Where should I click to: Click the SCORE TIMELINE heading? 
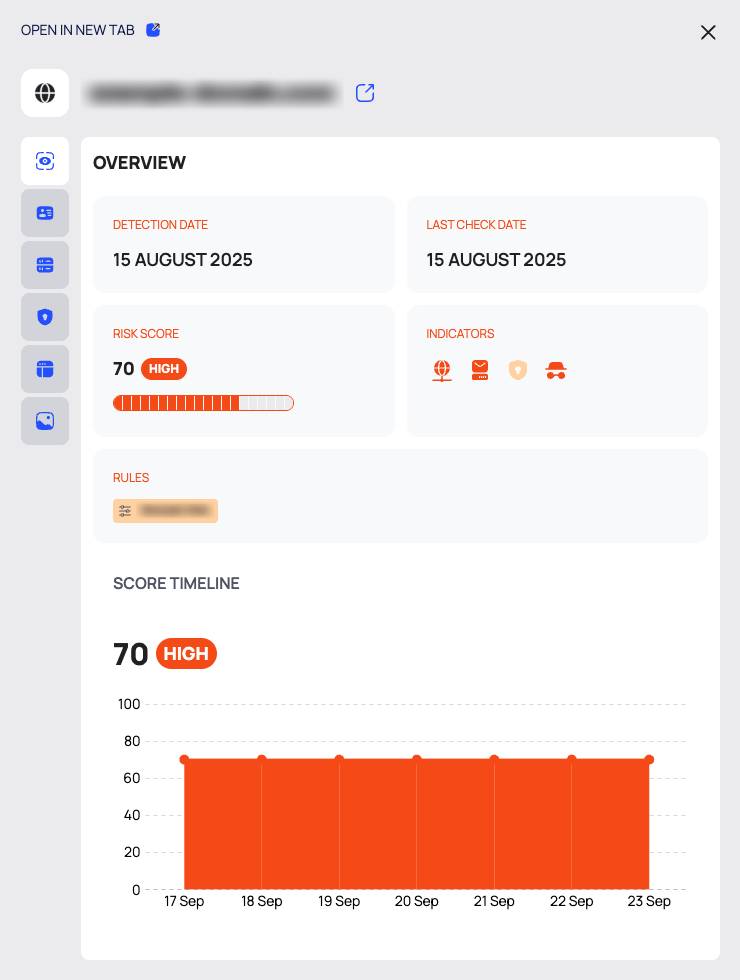click(176, 583)
